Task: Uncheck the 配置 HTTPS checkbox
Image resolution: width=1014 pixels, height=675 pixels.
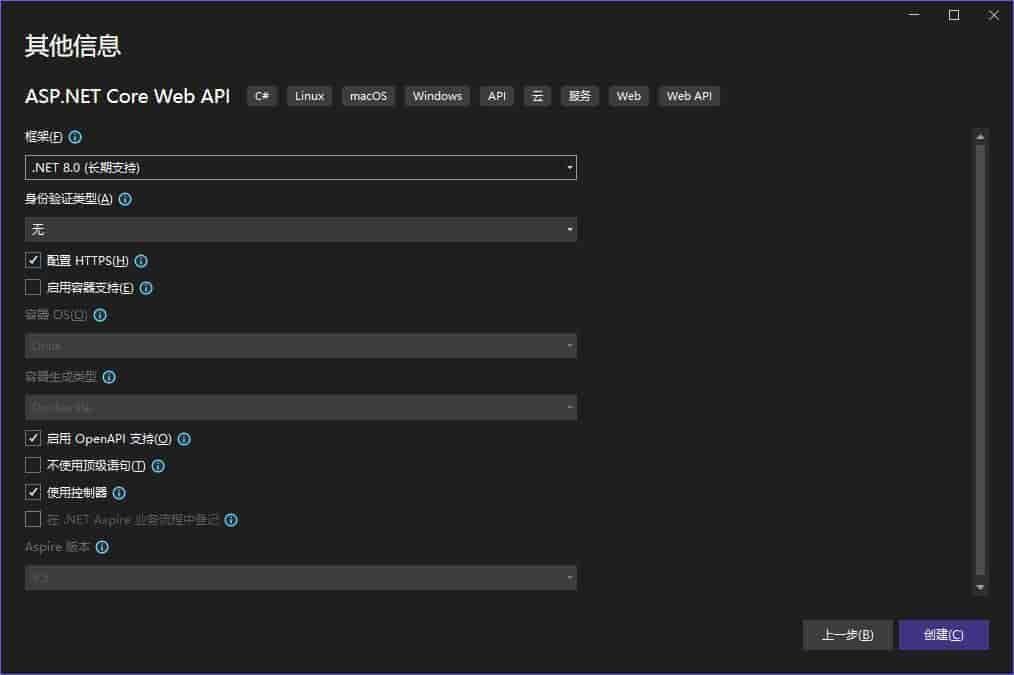Action: point(33,260)
